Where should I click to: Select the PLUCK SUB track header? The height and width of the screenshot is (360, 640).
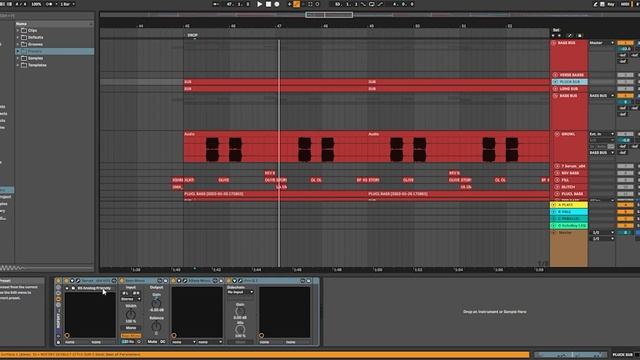pos(570,82)
